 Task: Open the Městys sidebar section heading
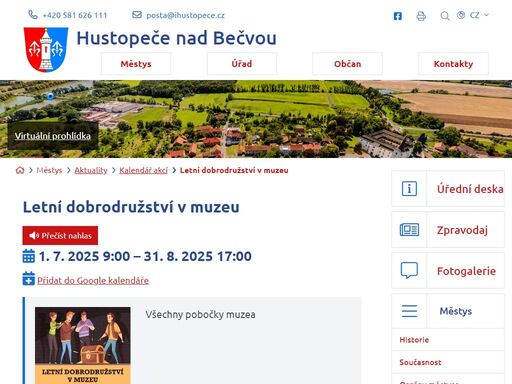(x=456, y=311)
